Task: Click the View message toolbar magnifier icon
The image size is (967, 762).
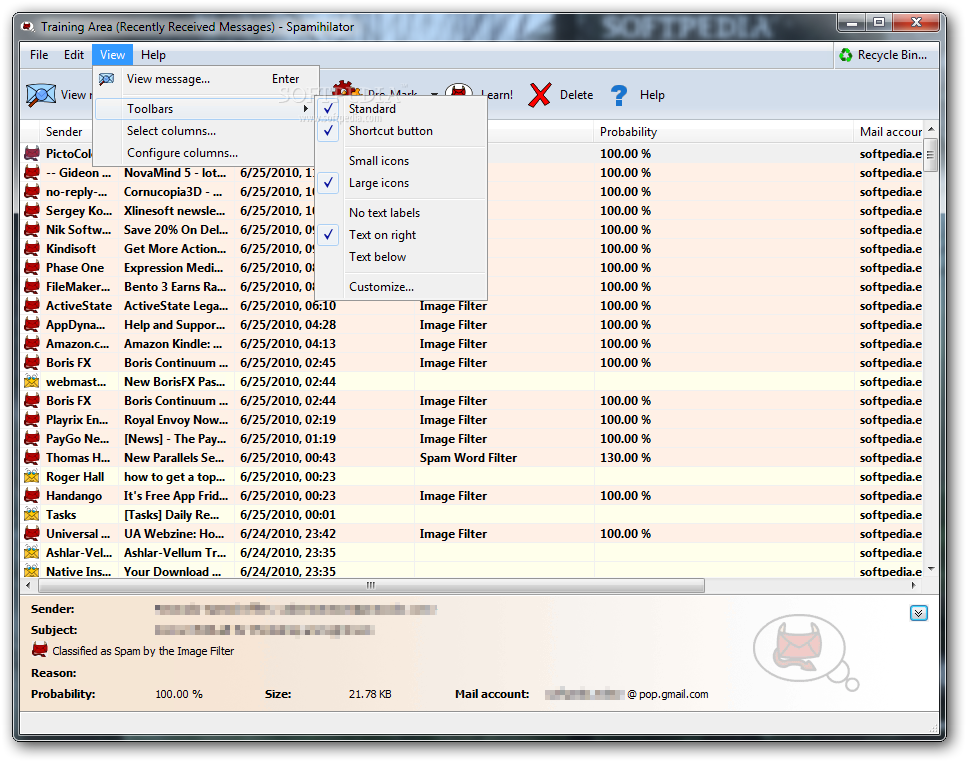Action: pyautogui.click(x=41, y=95)
